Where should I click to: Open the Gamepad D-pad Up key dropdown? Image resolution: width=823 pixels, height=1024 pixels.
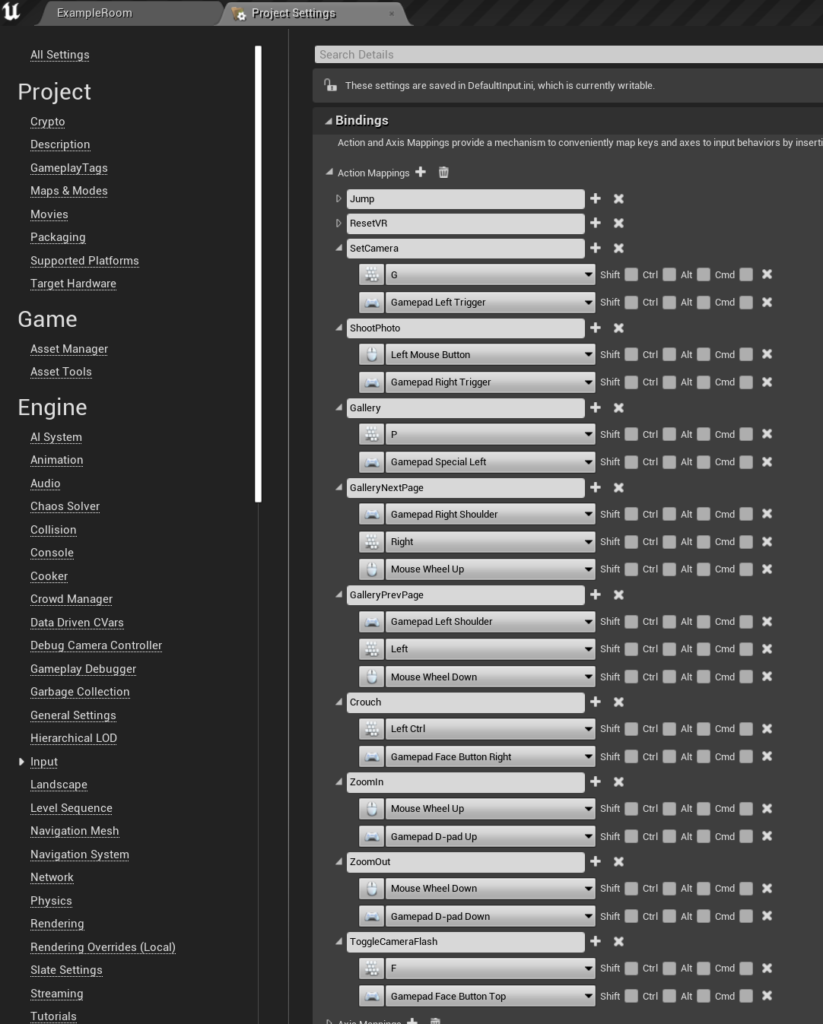click(x=490, y=836)
